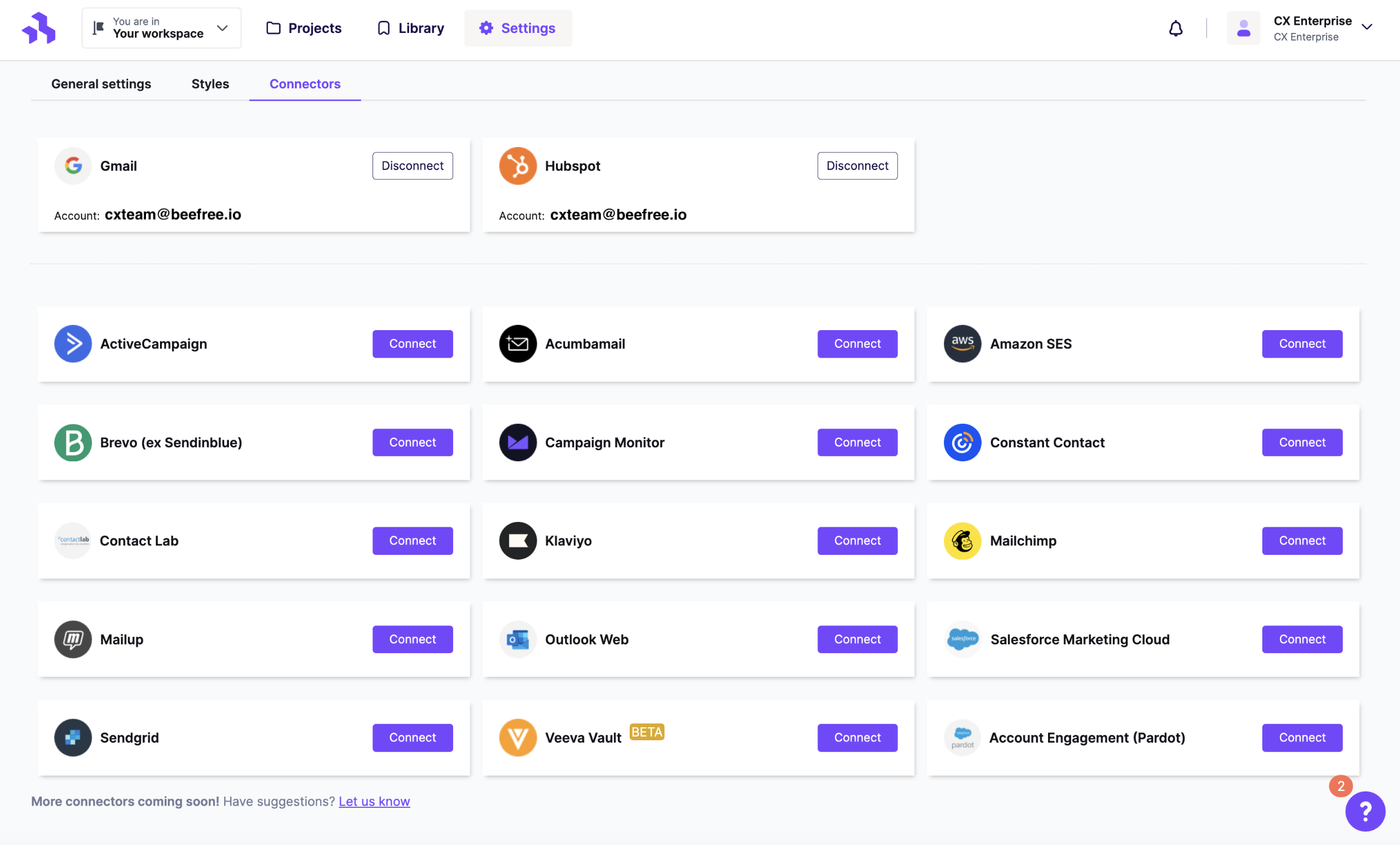Click the Salesforce Marketing Cloud name
Viewport: 1400px width, 845px height.
1080,640
